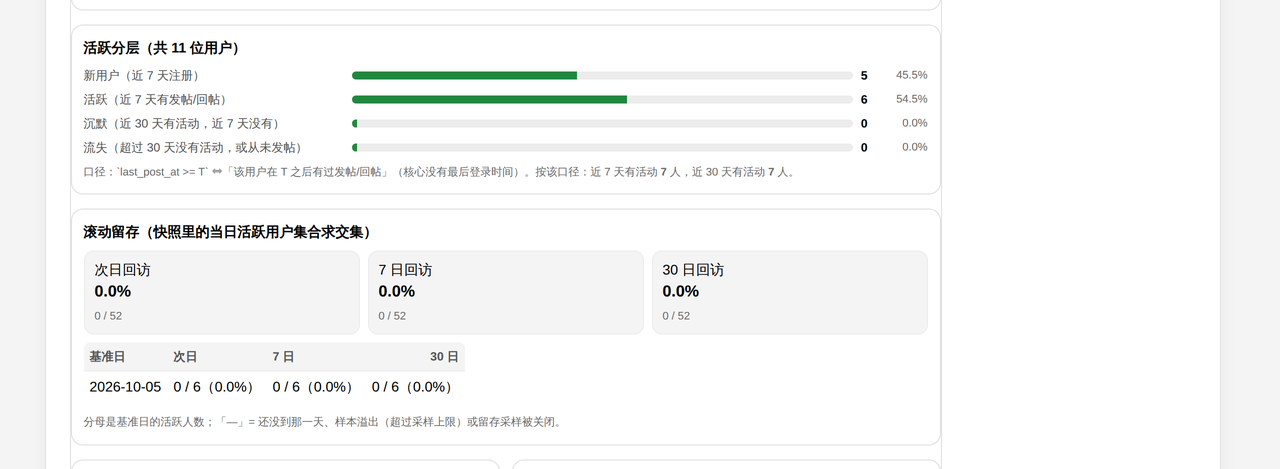Select the 7 日回访 retention card

pyautogui.click(x=506, y=292)
